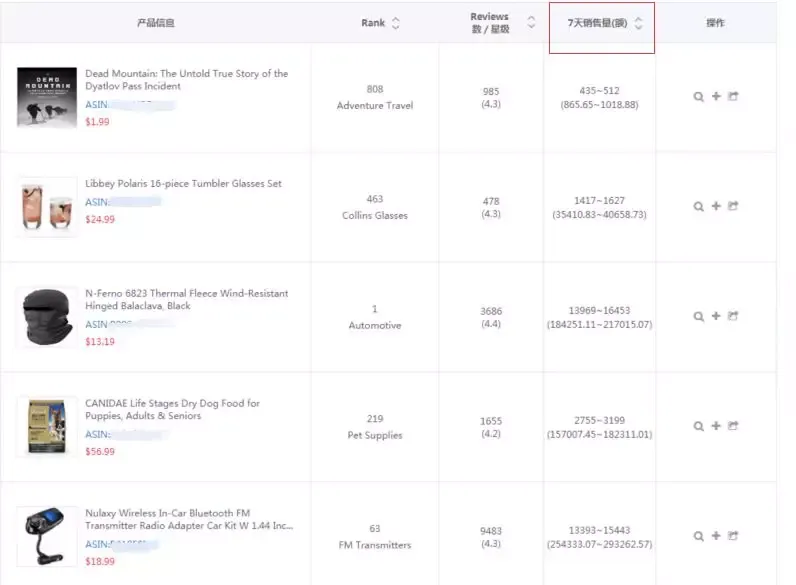Click the Dead Mountain book cover thumbnail

pos(46,97)
